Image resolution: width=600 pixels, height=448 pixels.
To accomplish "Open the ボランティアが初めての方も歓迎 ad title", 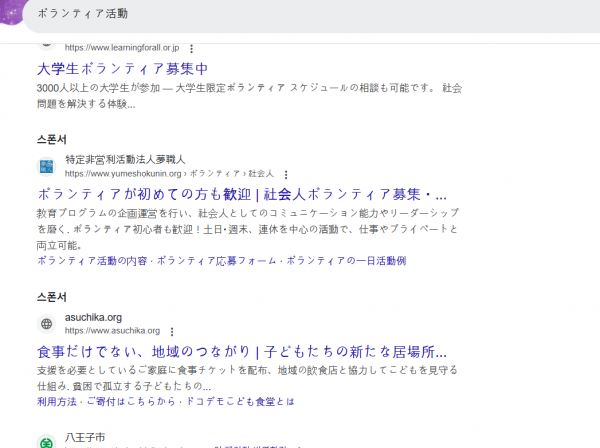I will (241, 194).
